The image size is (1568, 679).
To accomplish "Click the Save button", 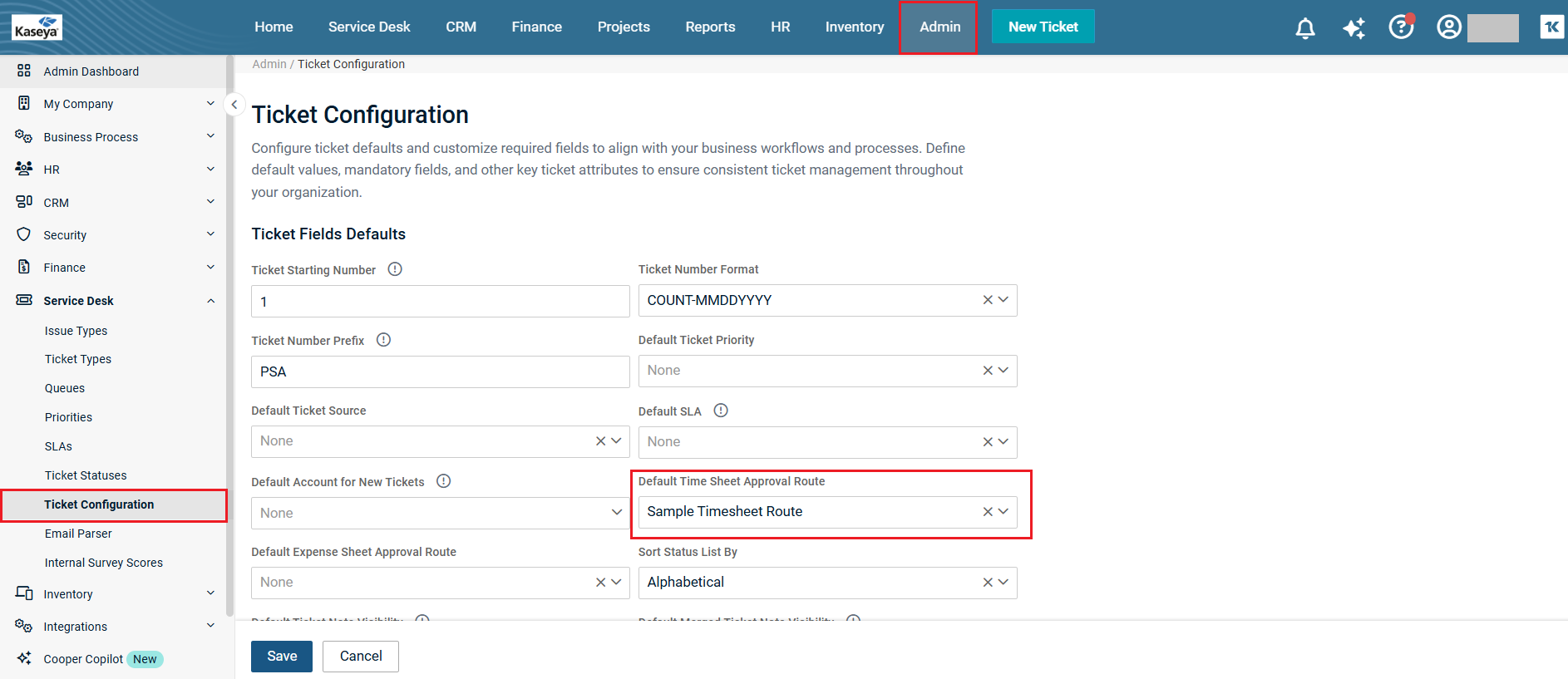I will click(x=282, y=657).
